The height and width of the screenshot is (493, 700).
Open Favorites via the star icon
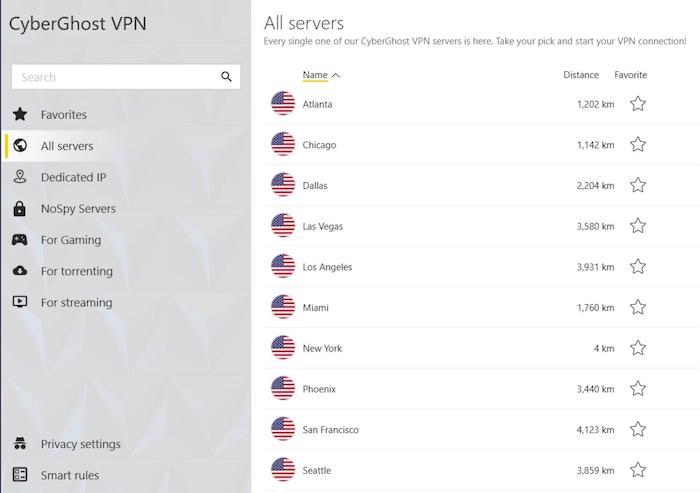coord(20,114)
